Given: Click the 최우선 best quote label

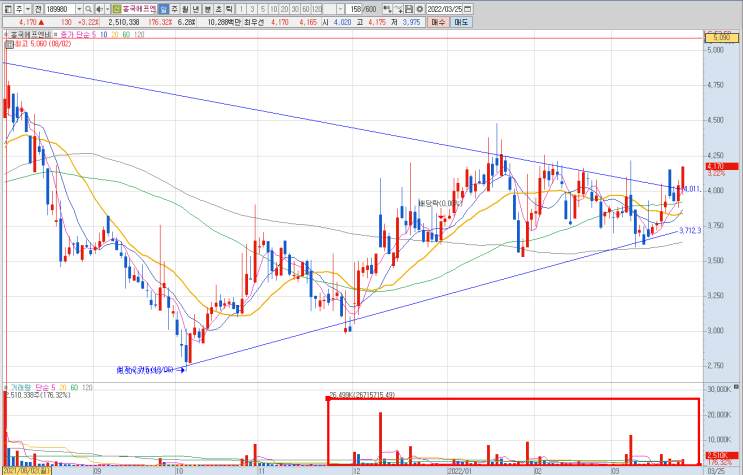Looking at the screenshot, I should [x=254, y=22].
